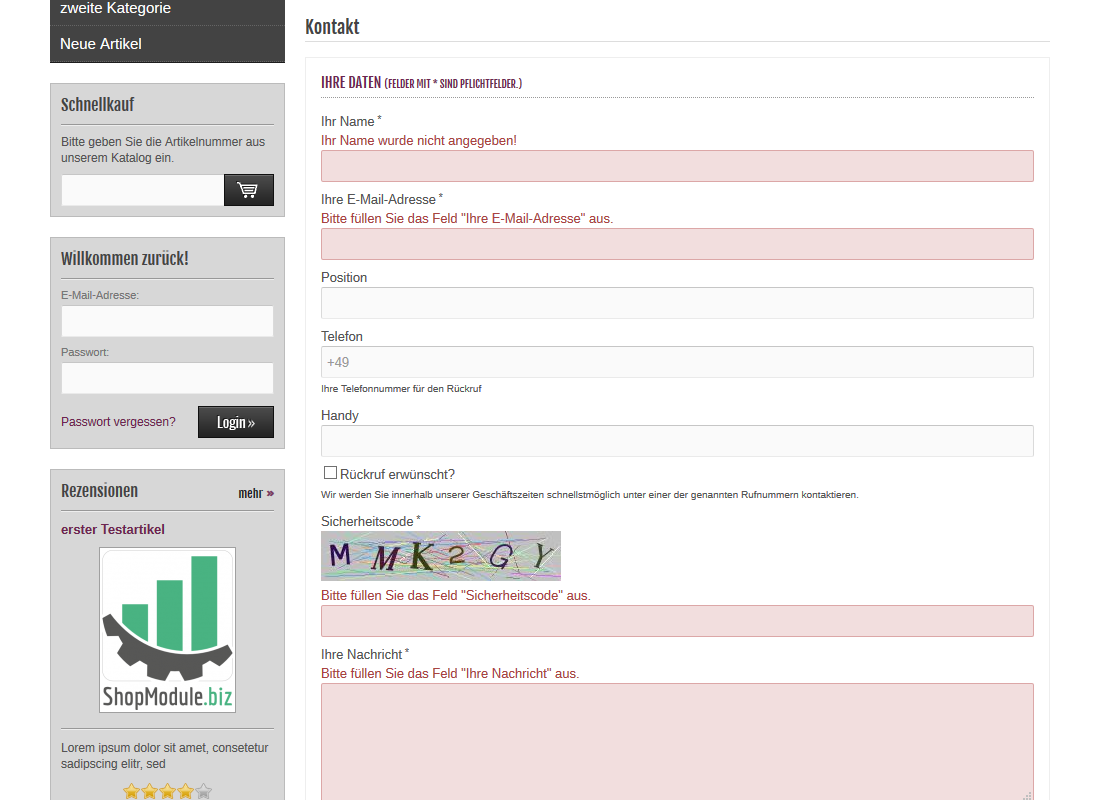Open the ShopModule.biz product thumbnail
The image size is (1100, 800).
[167, 630]
